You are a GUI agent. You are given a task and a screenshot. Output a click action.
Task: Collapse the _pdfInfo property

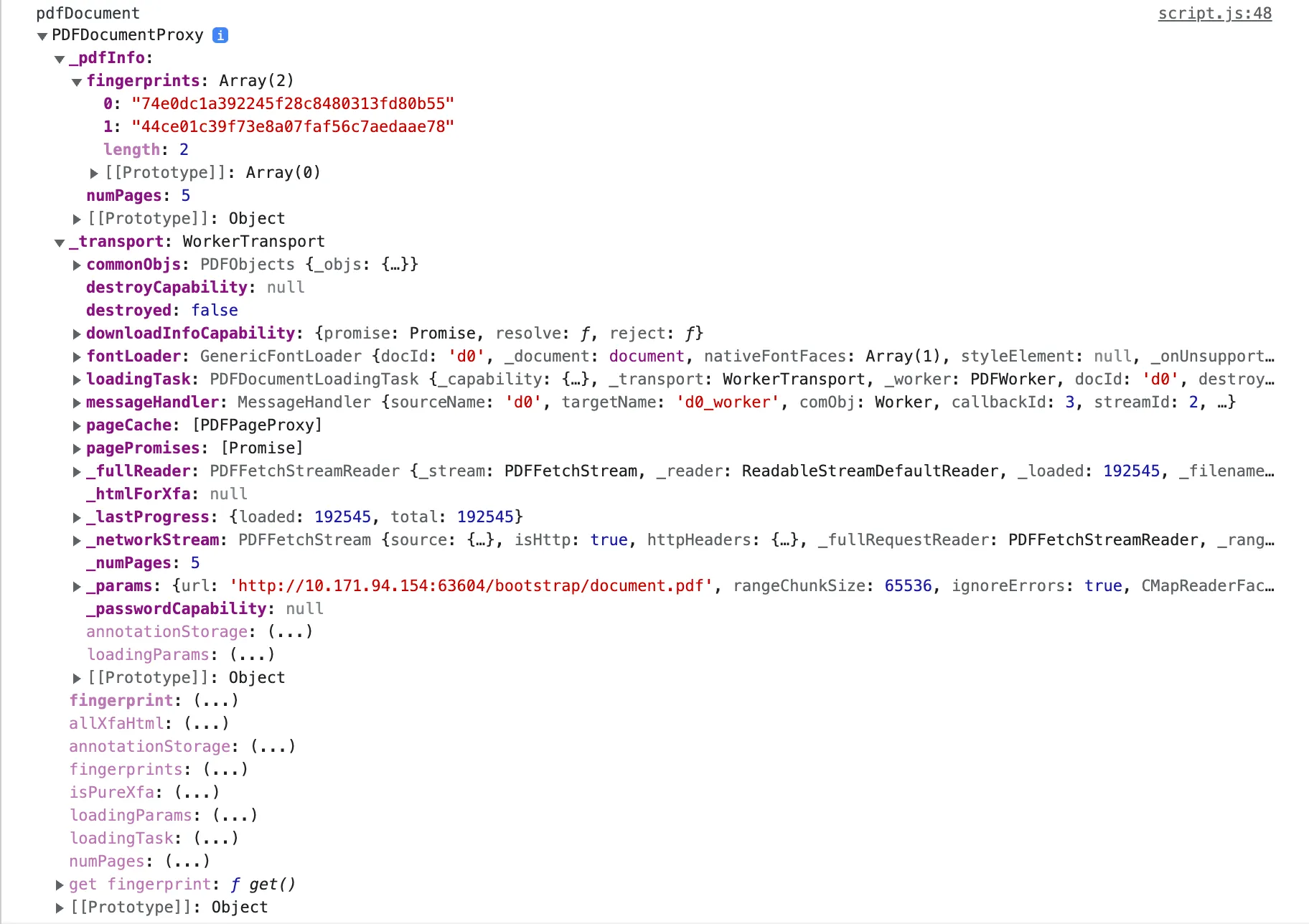(x=59, y=58)
